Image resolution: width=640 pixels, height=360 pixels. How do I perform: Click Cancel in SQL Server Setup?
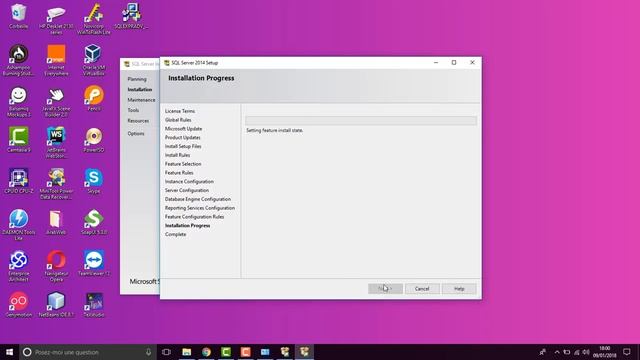coord(422,289)
